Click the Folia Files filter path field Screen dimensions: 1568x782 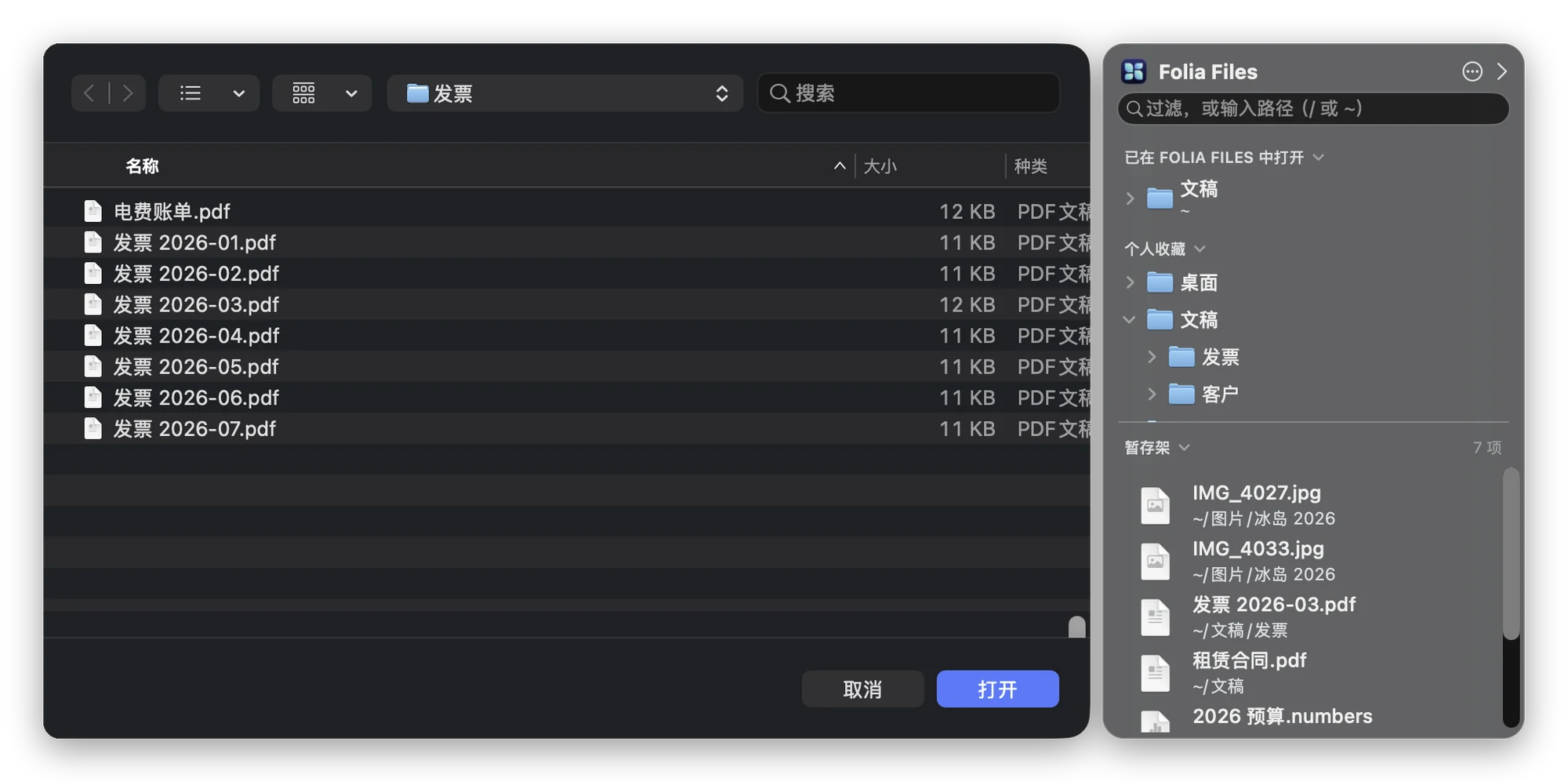tap(1313, 108)
